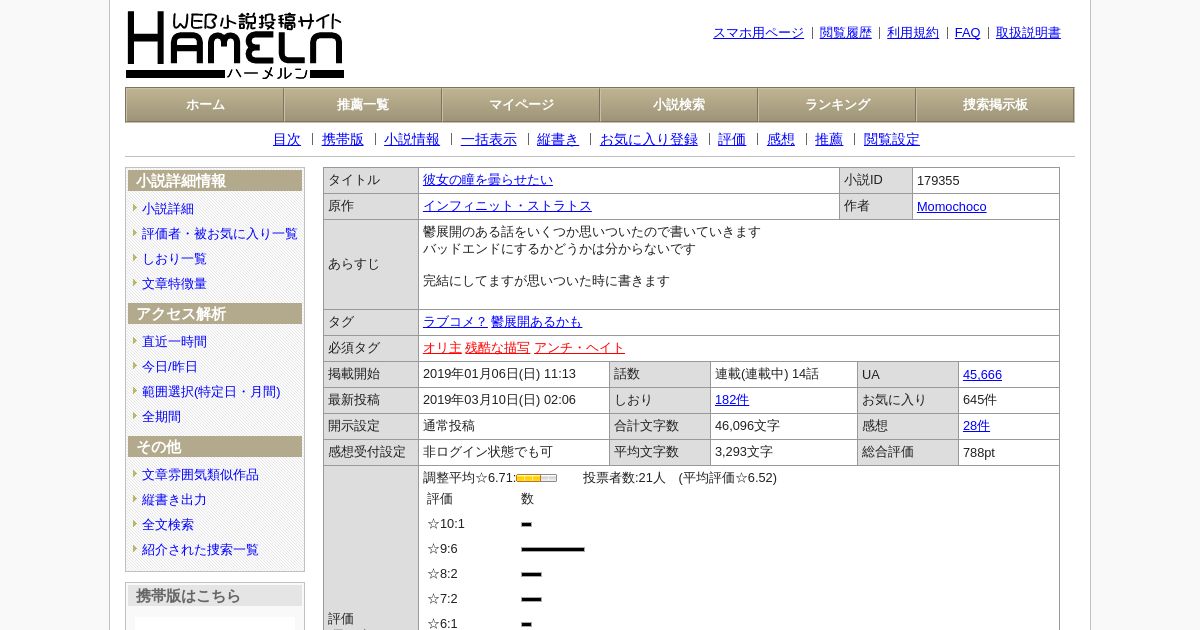Open スマホ用ページ link
The image size is (1200, 630).
(758, 33)
